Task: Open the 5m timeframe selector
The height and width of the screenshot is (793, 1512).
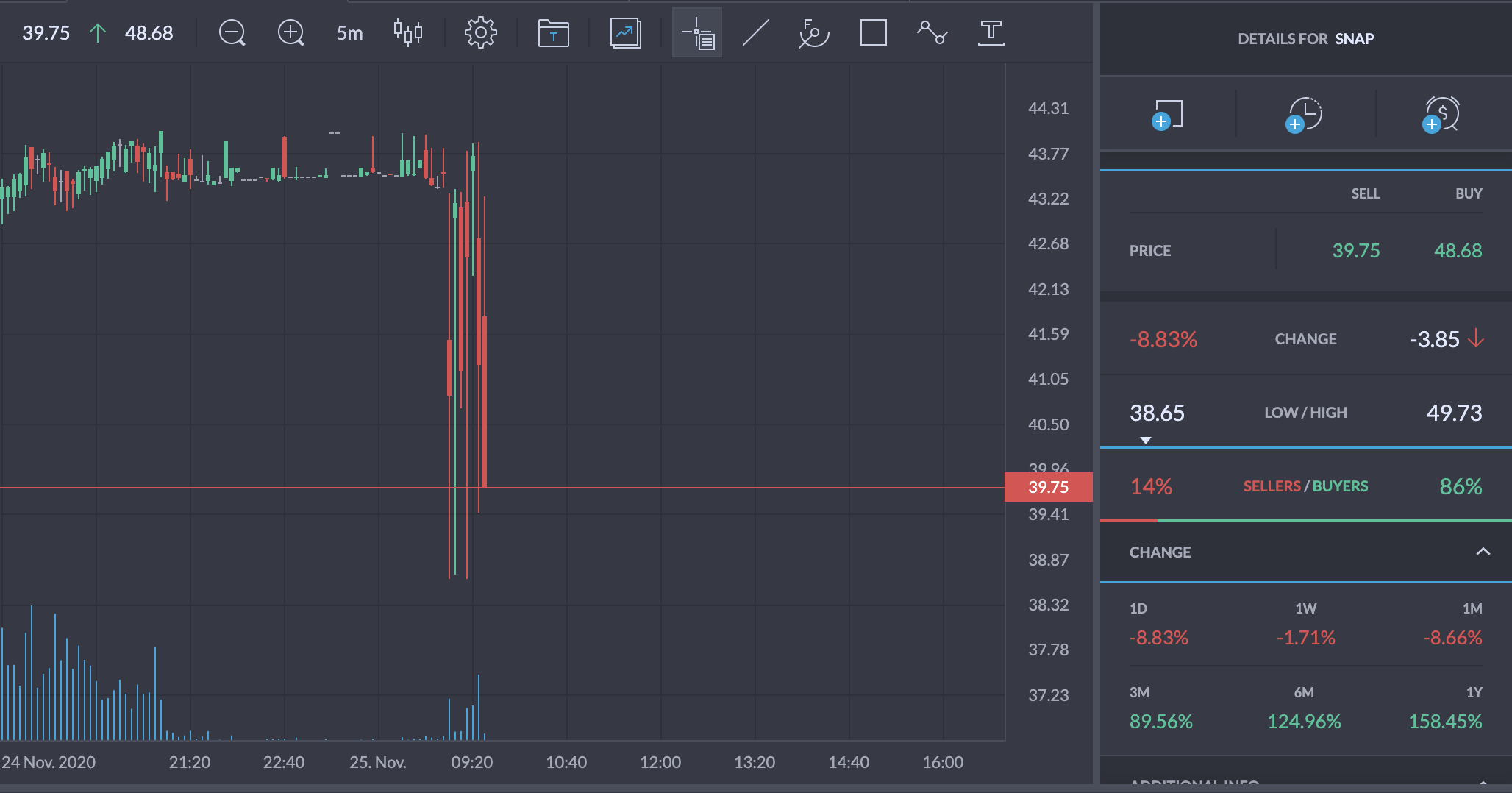Action: pyautogui.click(x=349, y=33)
